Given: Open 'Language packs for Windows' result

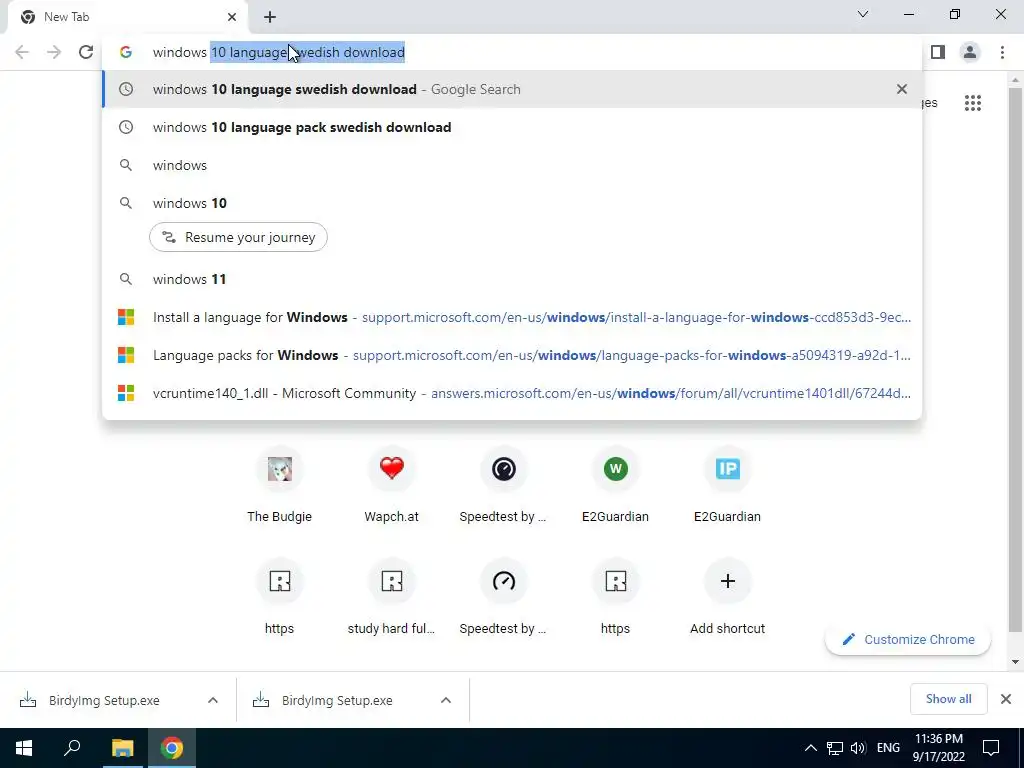Looking at the screenshot, I should (512, 355).
